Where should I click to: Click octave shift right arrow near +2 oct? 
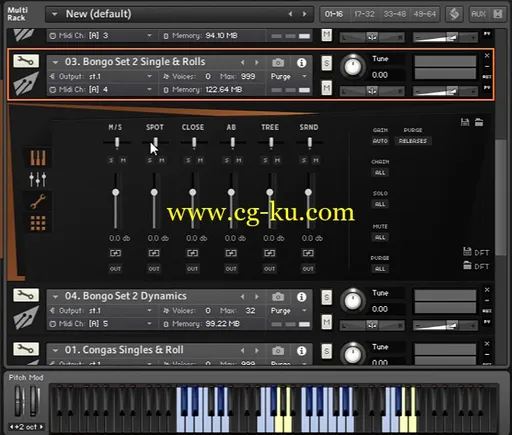point(41,427)
